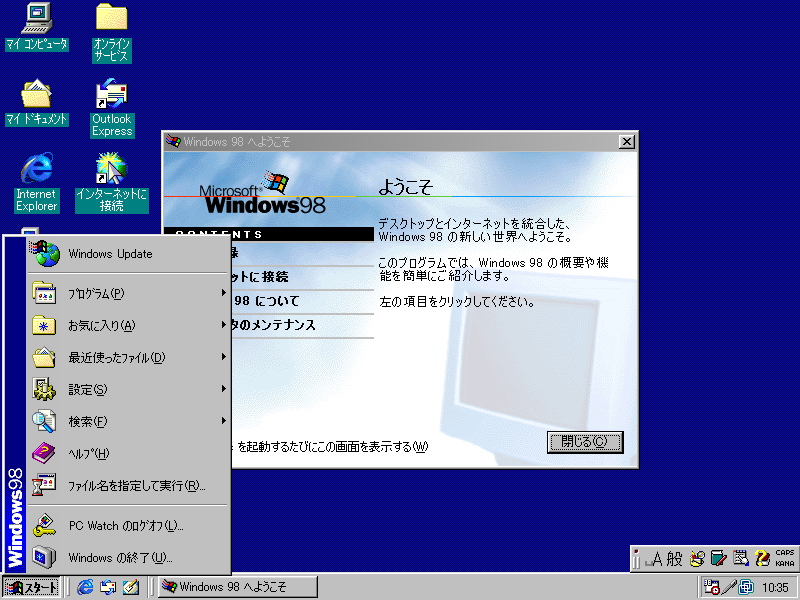800x600 pixels.
Task: Toggle 起動するたびにこの画面を表示する(W) option
Action: (330, 447)
